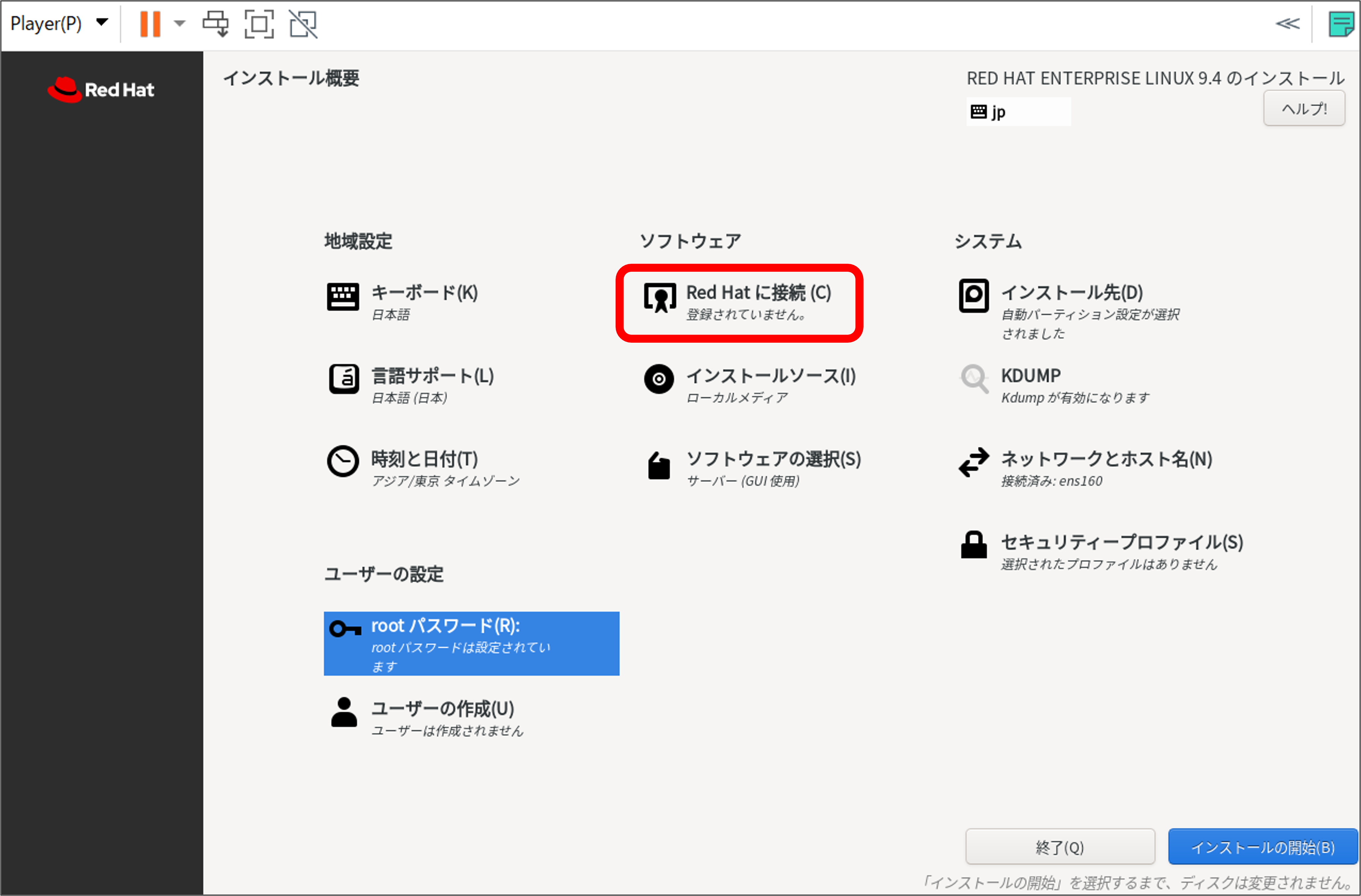This screenshot has width=1361, height=896.
Task: Click network arrows icon for ネットワークとホスト名
Action: [x=973, y=461]
